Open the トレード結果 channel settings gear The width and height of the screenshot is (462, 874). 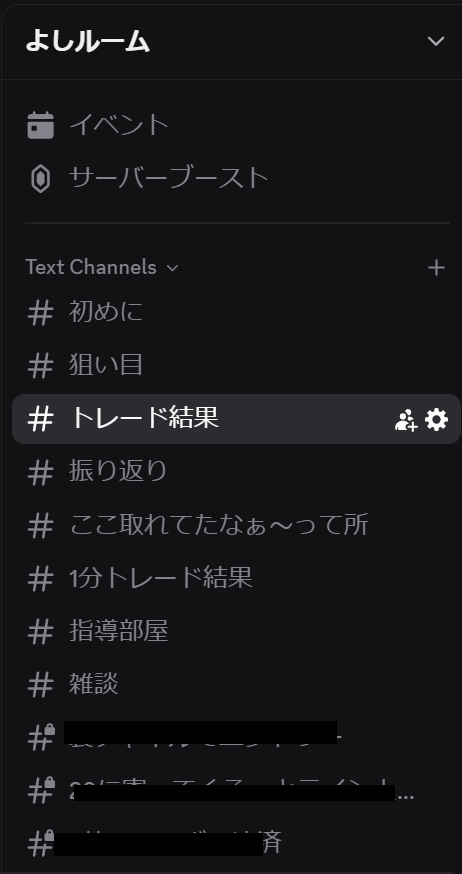436,419
